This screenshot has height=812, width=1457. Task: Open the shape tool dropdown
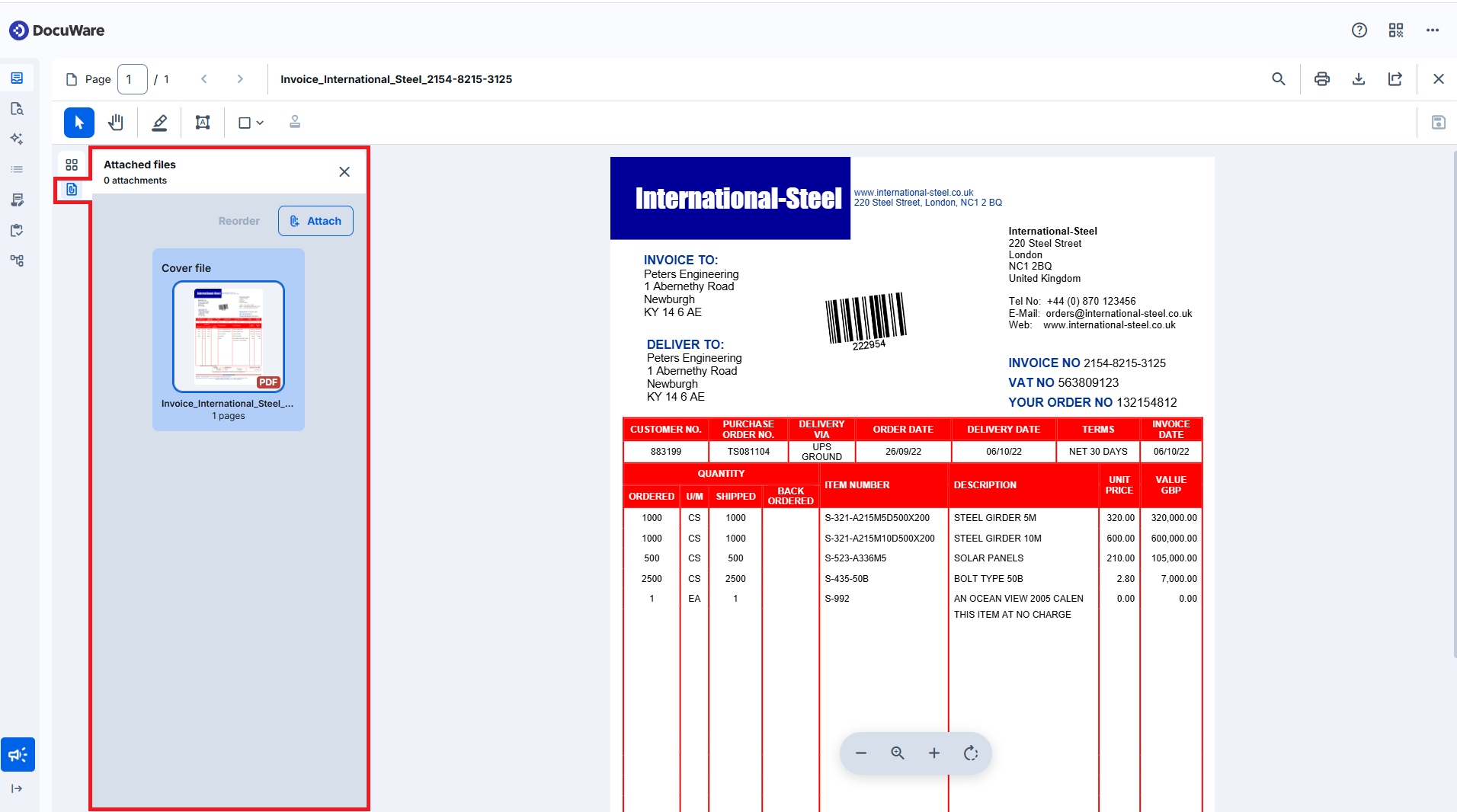(x=251, y=123)
